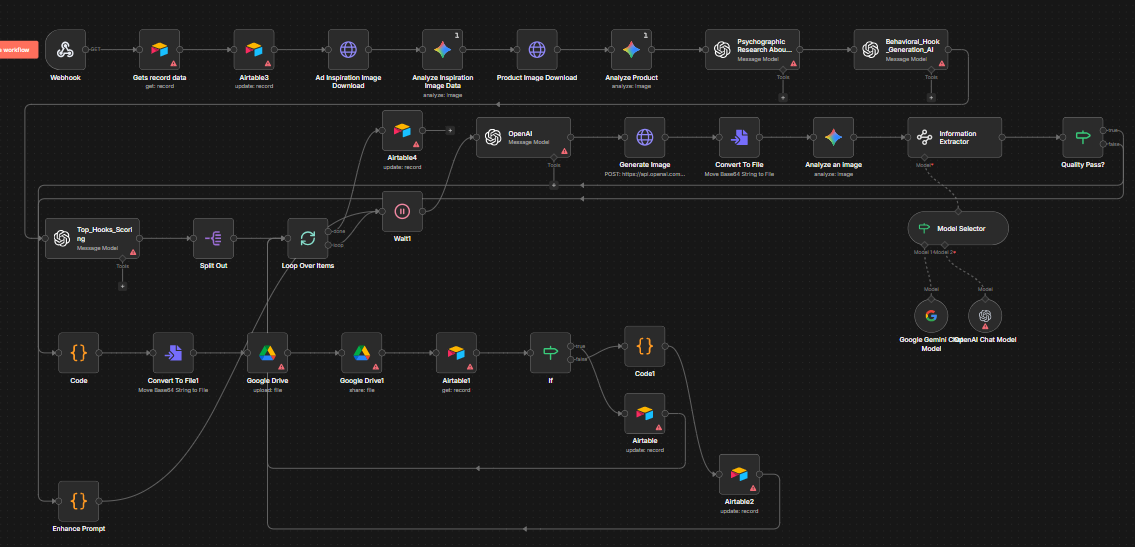Click Model Selector's Model 1 connector
This screenshot has width=1135, height=547.
(924, 245)
